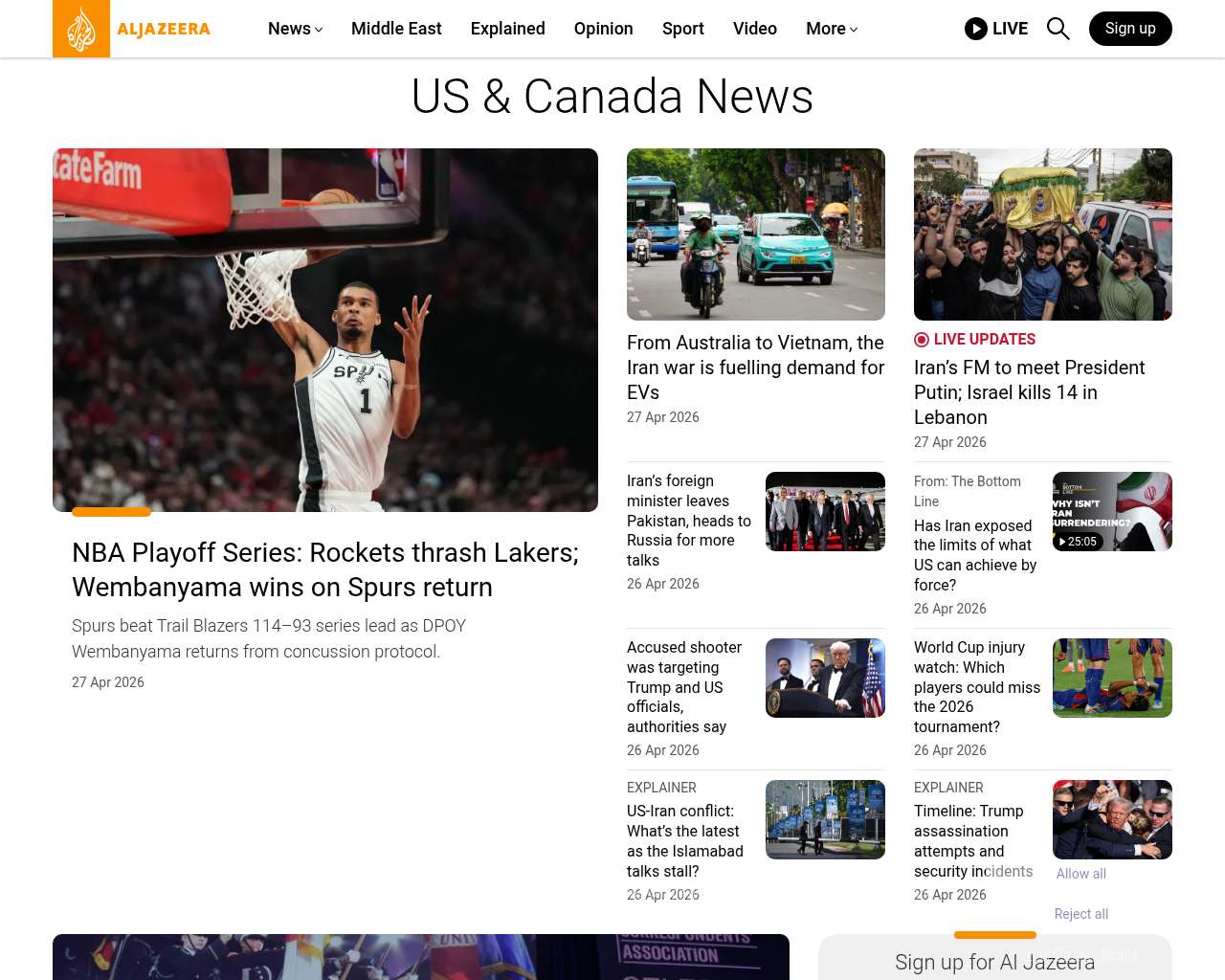Open the Iran war EVs article

[755, 367]
